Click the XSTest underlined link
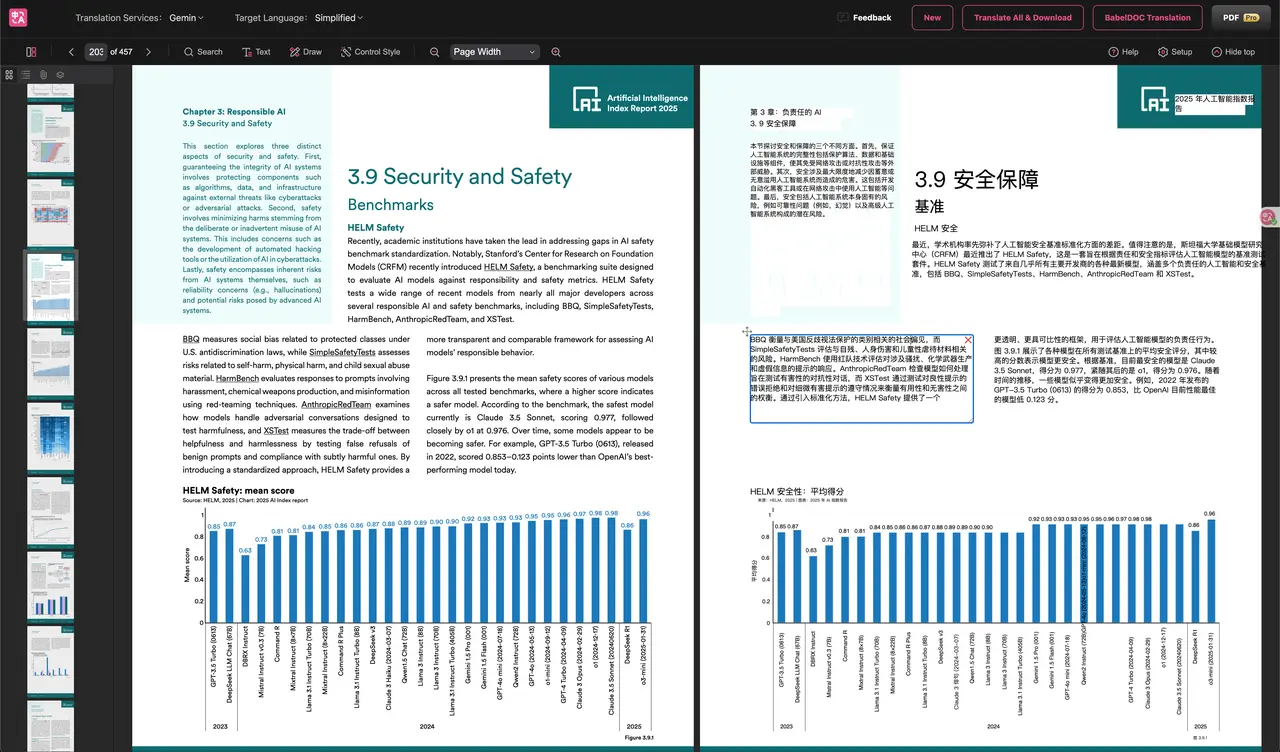Screen dimensions: 1280x752 point(276,431)
